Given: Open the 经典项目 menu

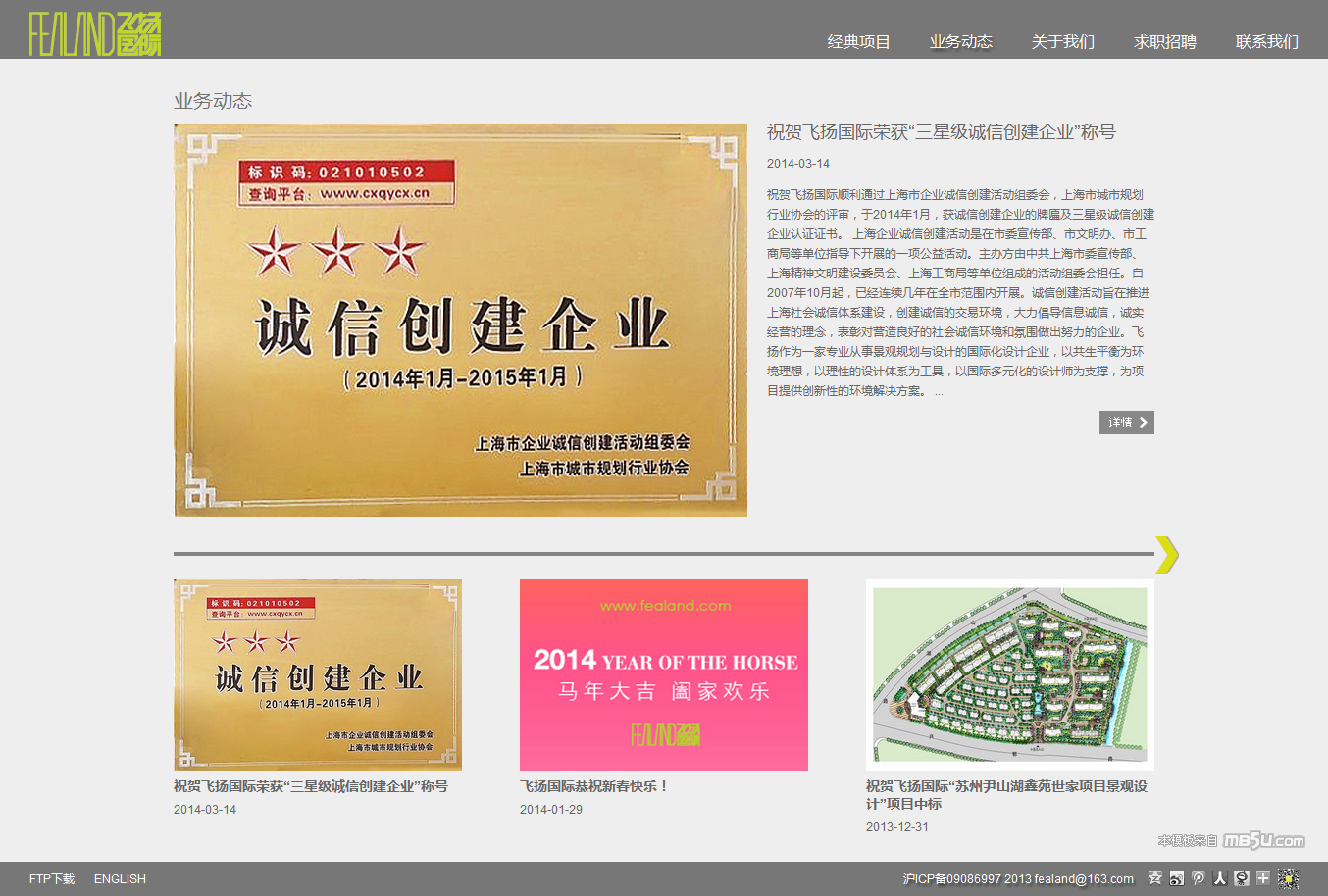Looking at the screenshot, I should click(858, 41).
